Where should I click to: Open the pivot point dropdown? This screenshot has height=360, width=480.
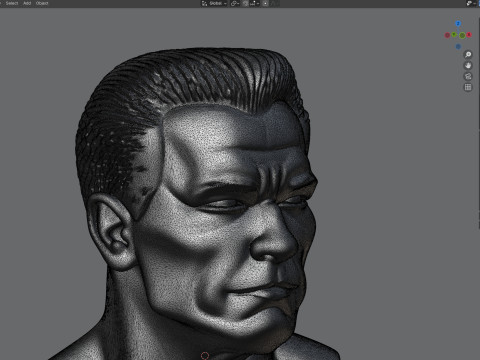(235, 3)
